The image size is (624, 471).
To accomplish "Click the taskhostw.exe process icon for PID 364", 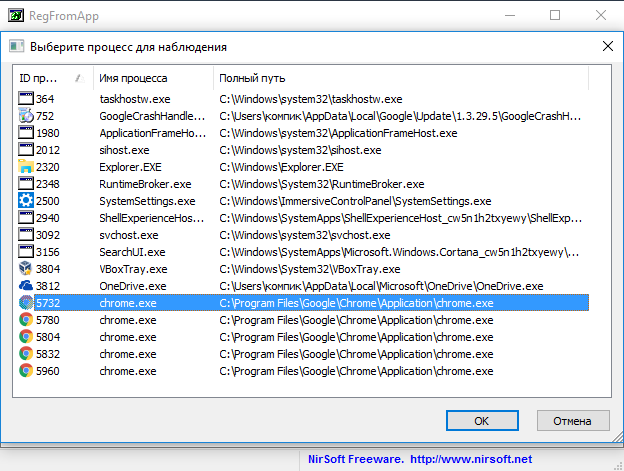I will tap(26, 99).
